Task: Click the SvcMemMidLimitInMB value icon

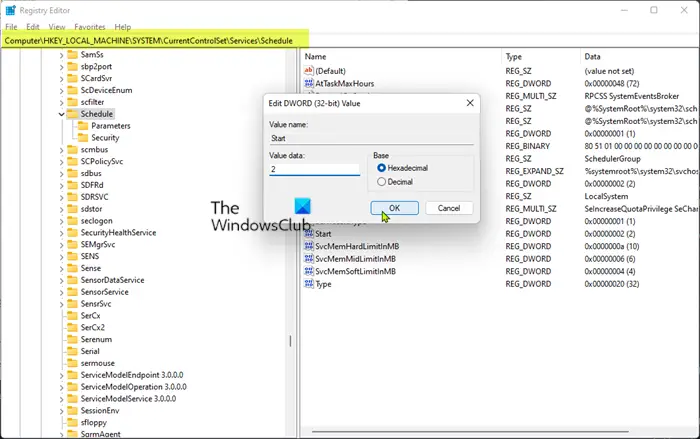Action: point(308,259)
